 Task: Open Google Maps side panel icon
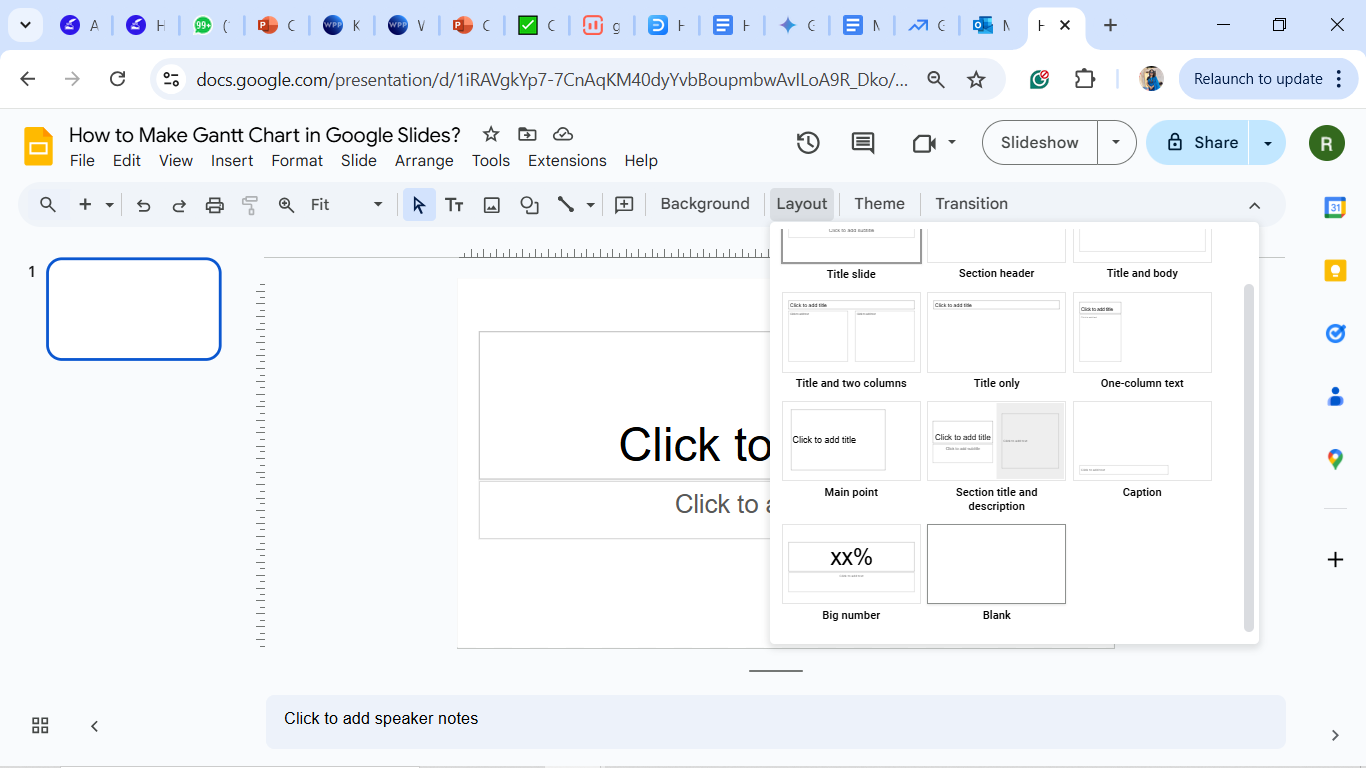pyautogui.click(x=1335, y=459)
